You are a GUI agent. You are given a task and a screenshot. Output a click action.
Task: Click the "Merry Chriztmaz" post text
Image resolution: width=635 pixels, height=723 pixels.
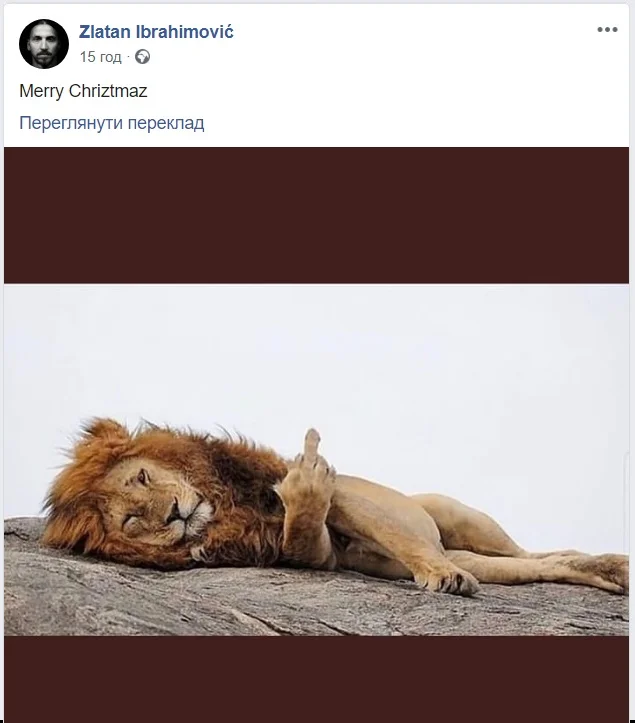83,90
